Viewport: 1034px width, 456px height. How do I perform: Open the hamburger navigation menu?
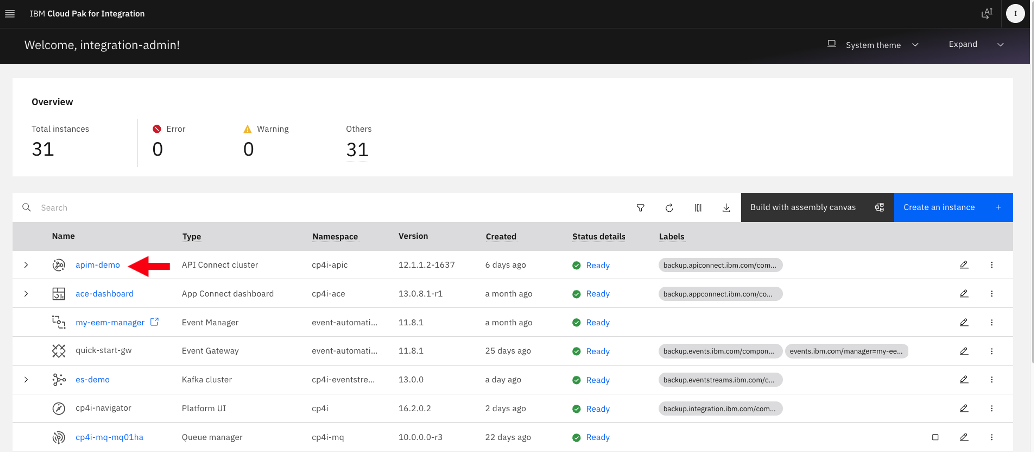click(x=10, y=14)
